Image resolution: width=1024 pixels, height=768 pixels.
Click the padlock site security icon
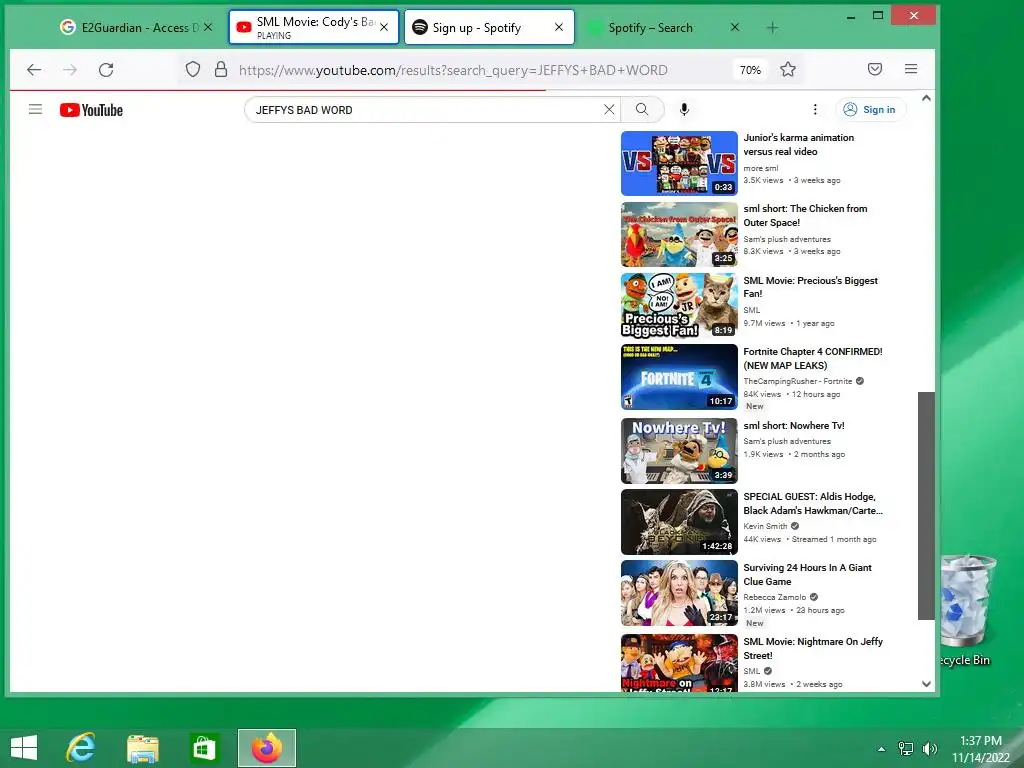tap(221, 69)
